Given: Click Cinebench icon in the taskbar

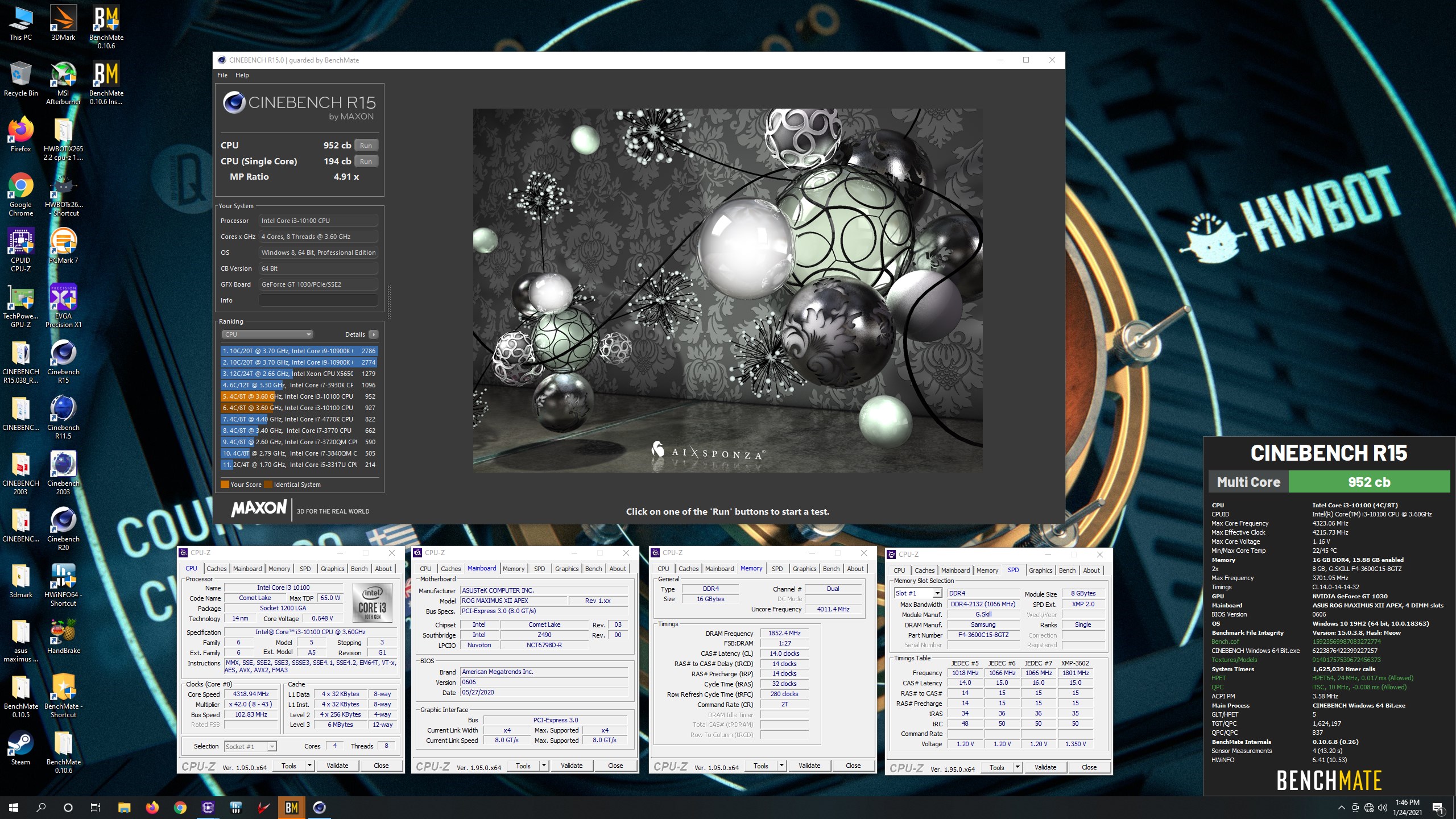Looking at the screenshot, I should coord(319,807).
